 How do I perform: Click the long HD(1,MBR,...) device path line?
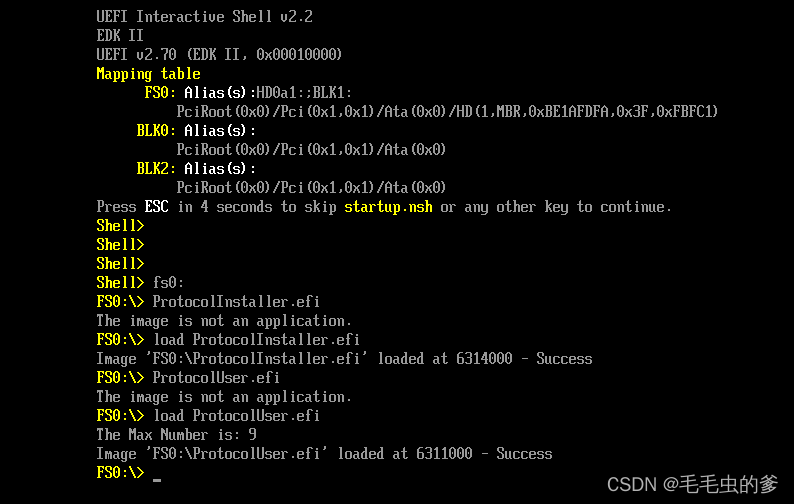[447, 111]
